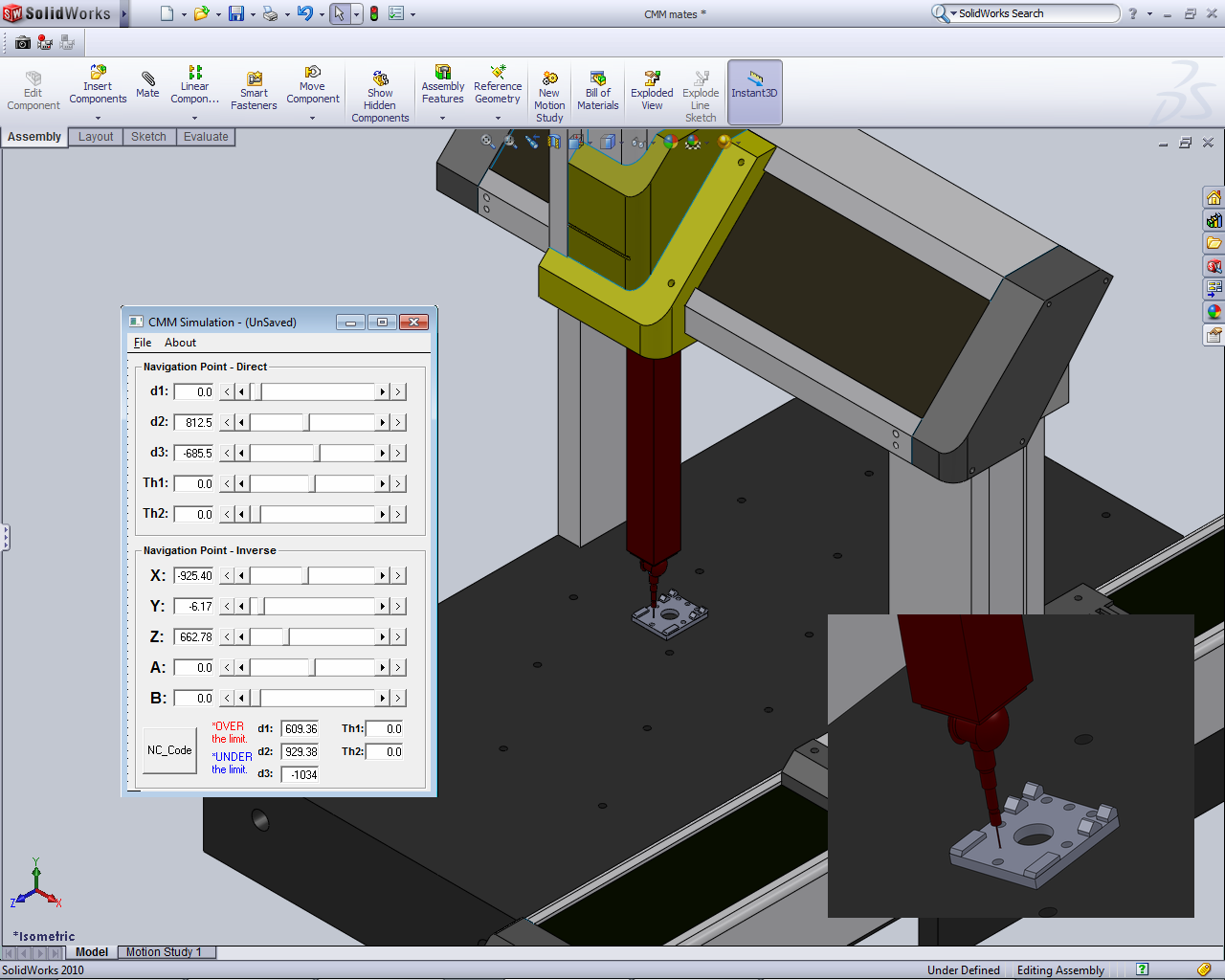Click the Rebuild traffic light icon
This screenshot has width=1225, height=980.
click(373, 13)
